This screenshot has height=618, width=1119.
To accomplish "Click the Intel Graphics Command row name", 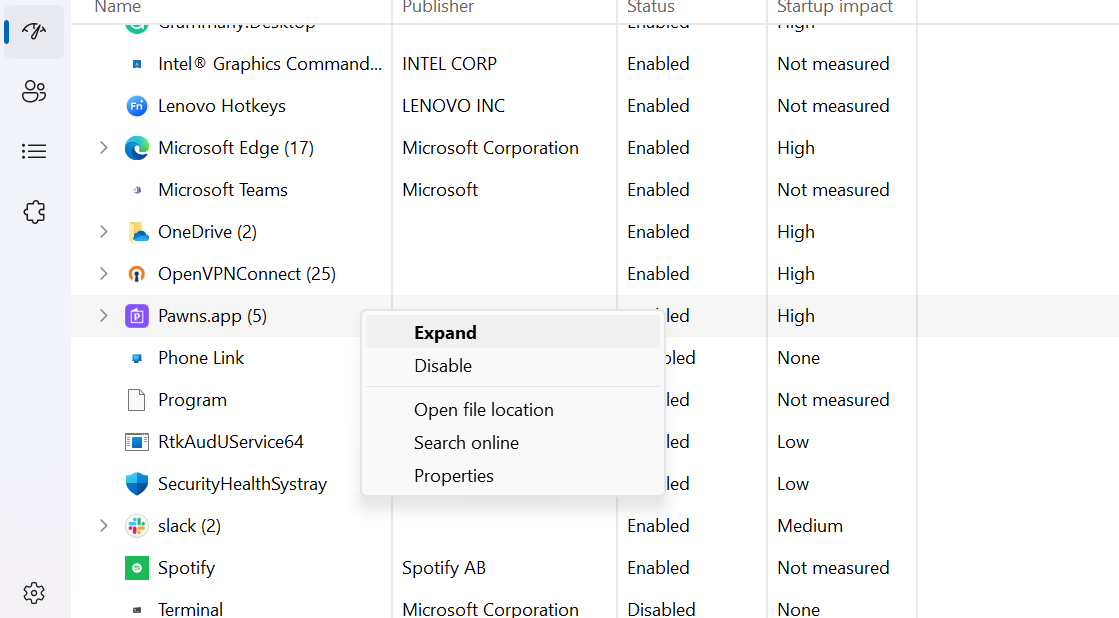I will click(270, 64).
